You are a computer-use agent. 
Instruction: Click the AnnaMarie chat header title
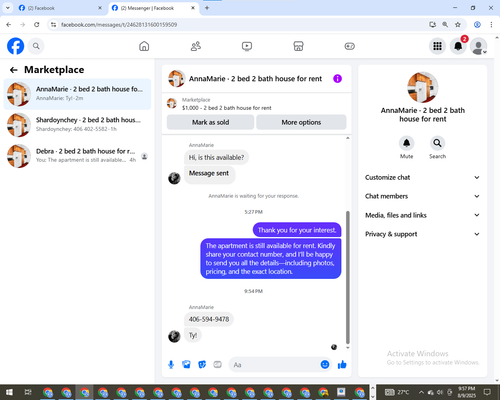pyautogui.click(x=255, y=79)
